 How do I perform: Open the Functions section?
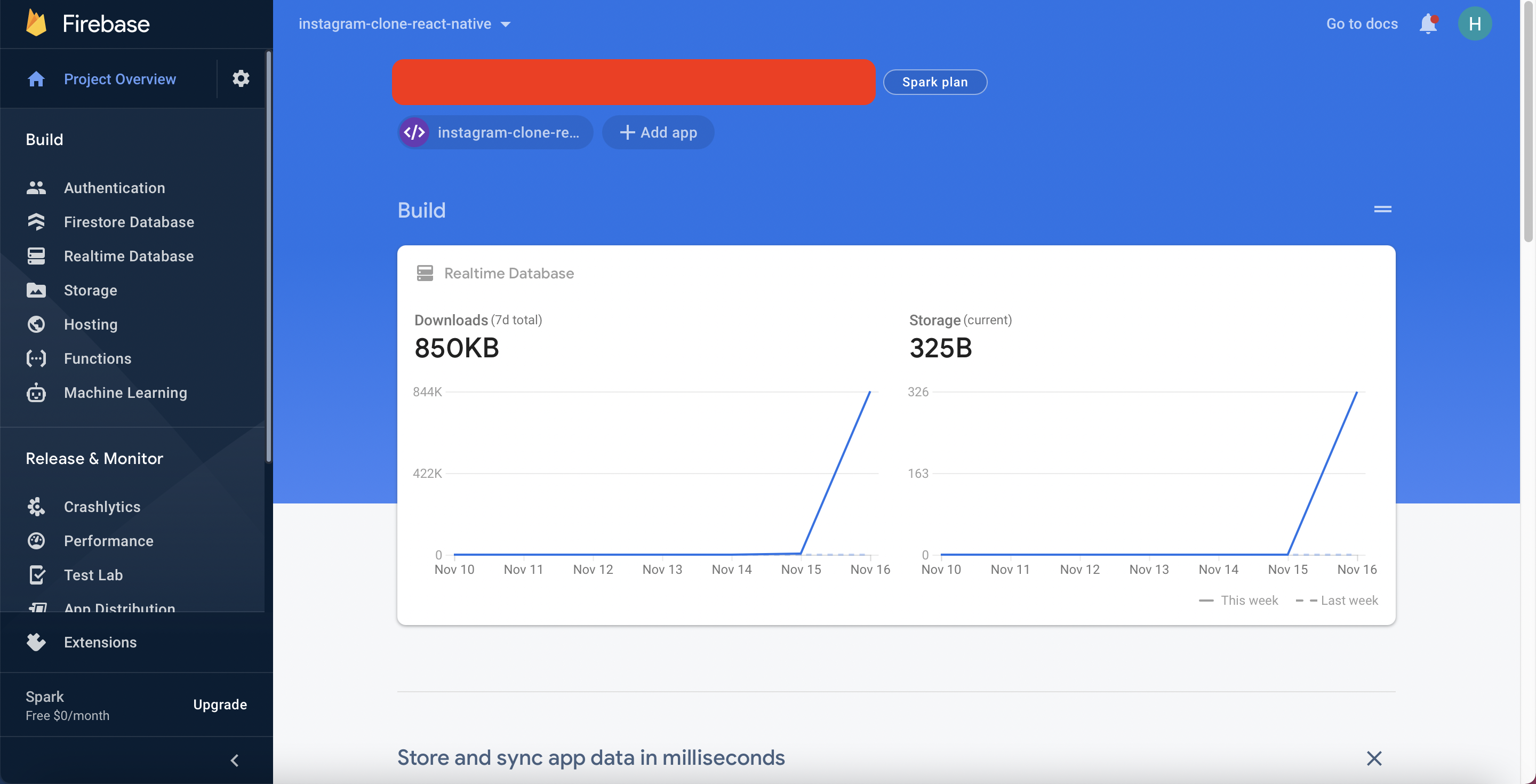(98, 357)
